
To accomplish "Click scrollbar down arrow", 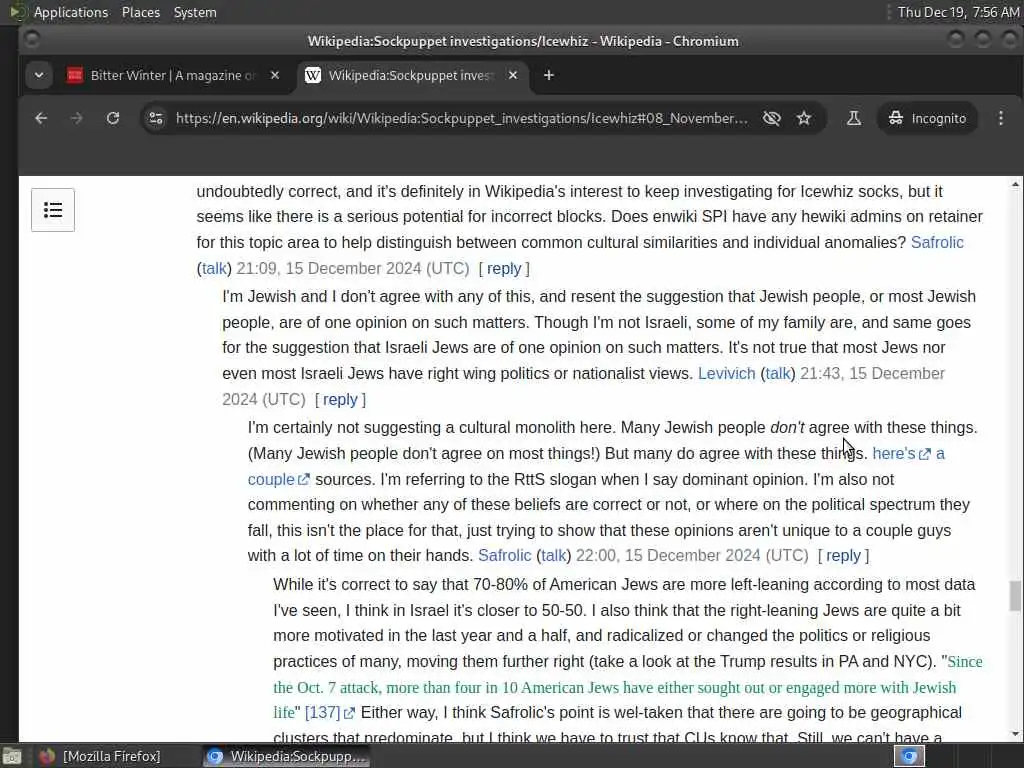I will point(1015,734).
